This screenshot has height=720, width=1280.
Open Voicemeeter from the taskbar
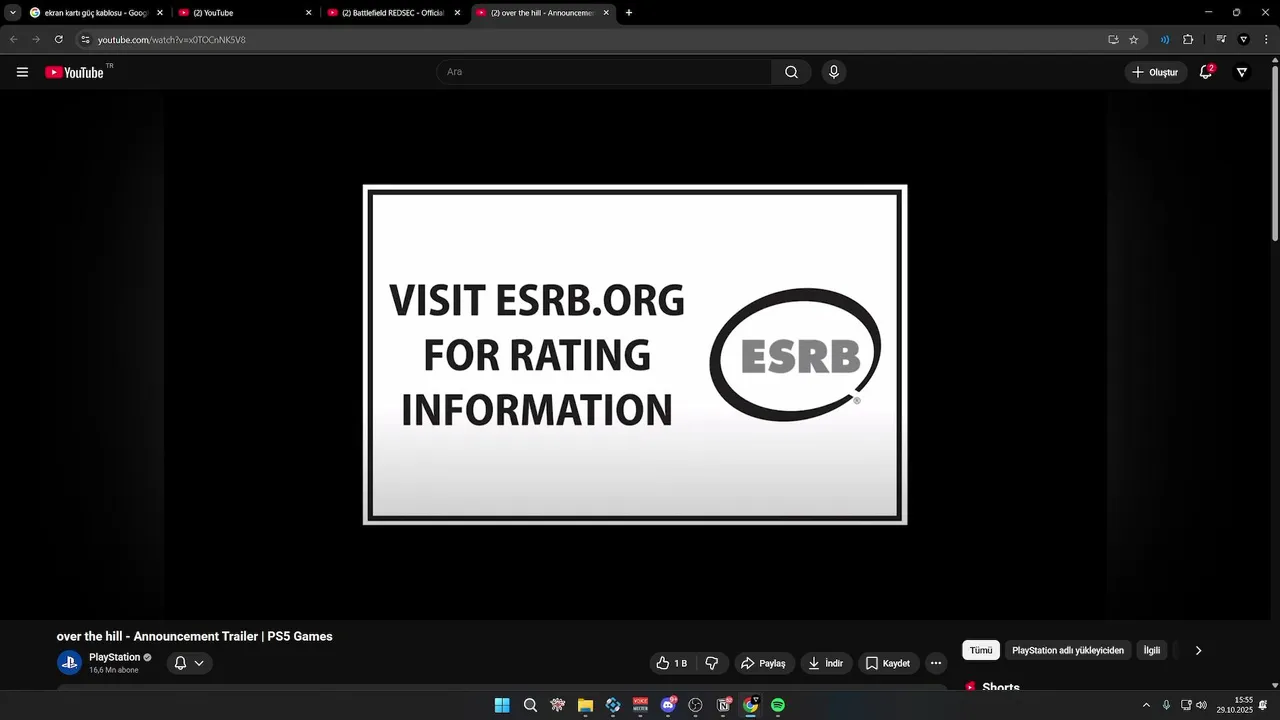click(x=641, y=705)
